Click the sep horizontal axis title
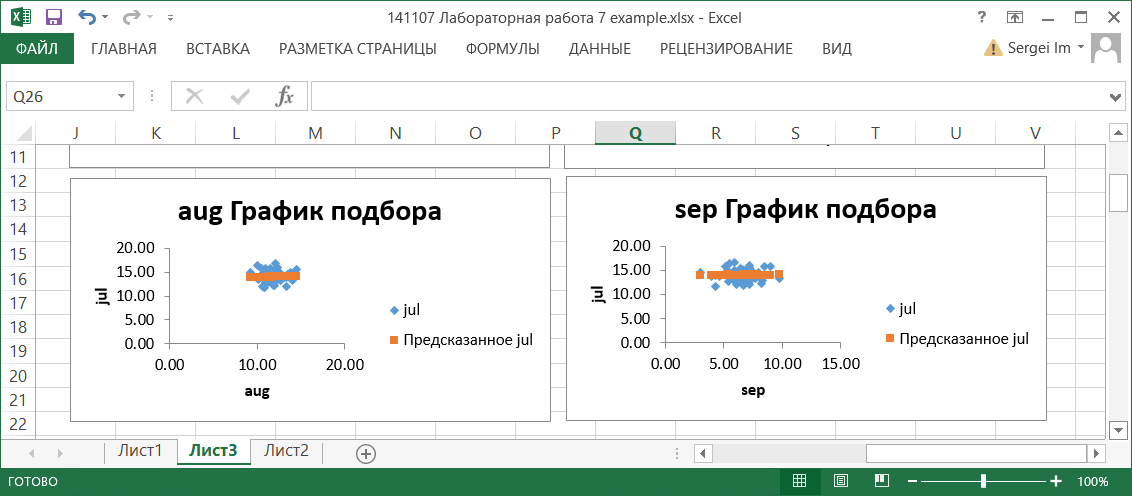 (753, 391)
